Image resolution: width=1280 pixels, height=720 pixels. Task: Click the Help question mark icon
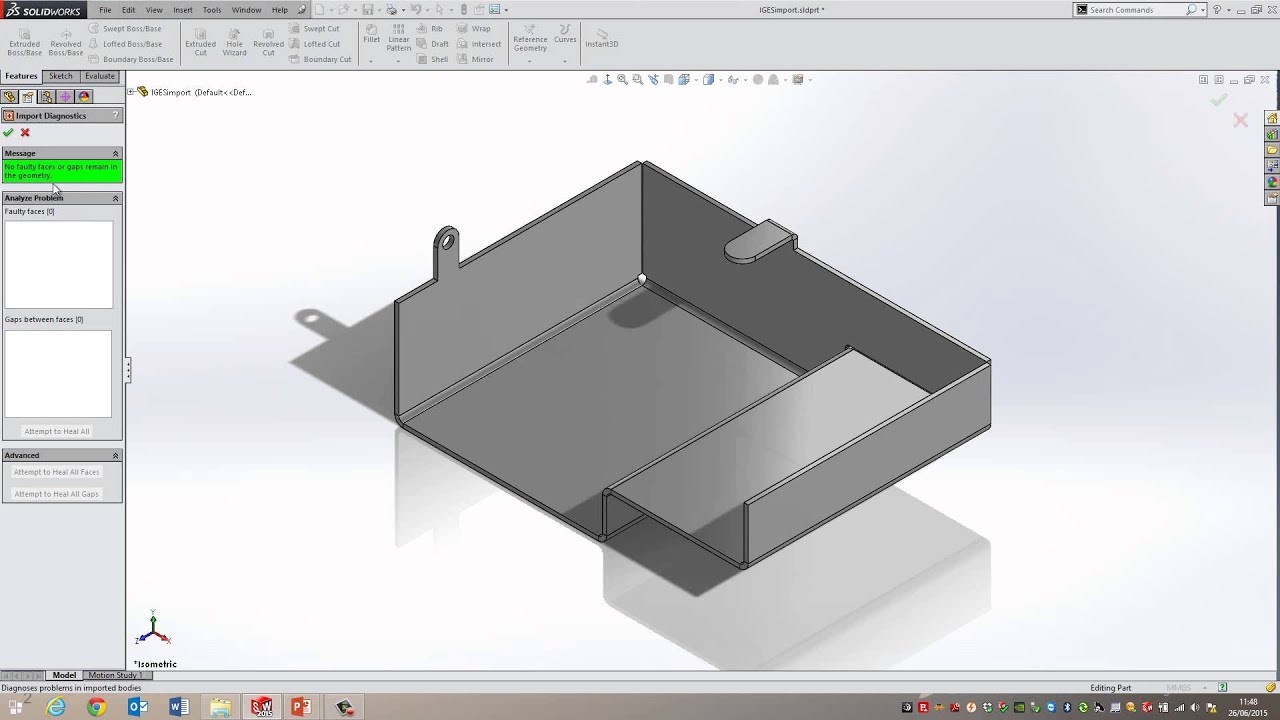point(1217,10)
